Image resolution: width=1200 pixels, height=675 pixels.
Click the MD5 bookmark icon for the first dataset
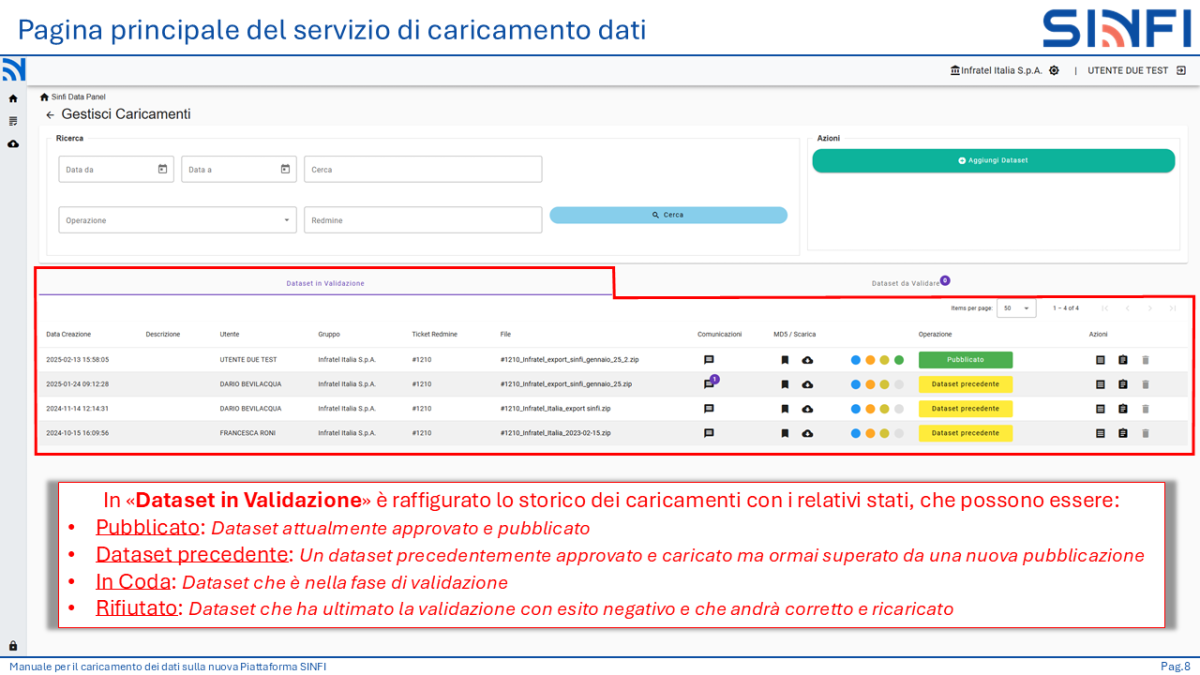785,359
